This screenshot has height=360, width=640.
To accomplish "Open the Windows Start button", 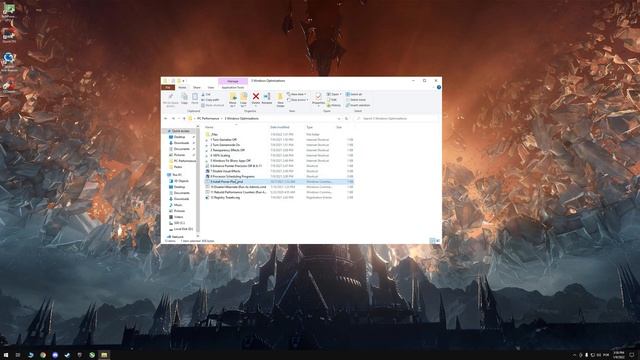I will coord(6,355).
